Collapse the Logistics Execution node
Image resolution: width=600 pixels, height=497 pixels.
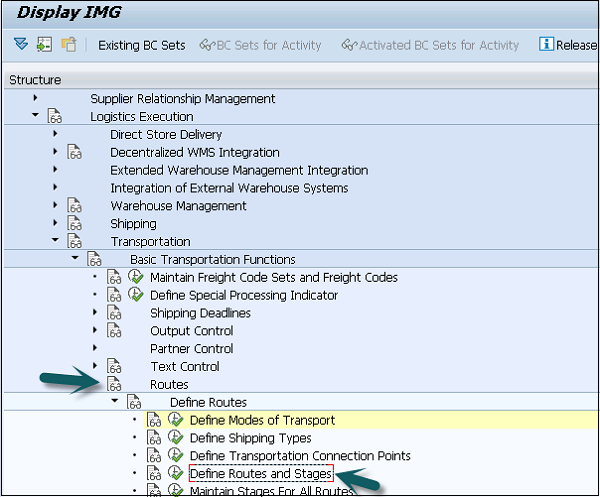(35, 116)
